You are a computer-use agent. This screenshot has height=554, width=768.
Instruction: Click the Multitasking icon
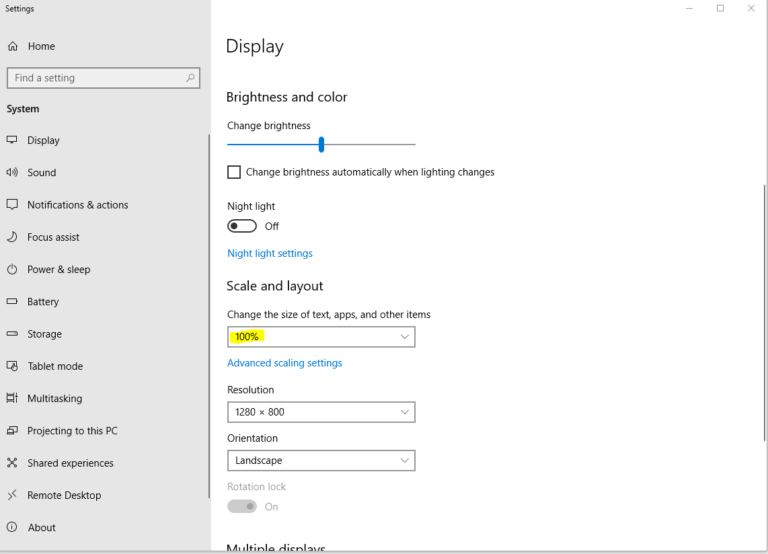(12, 398)
